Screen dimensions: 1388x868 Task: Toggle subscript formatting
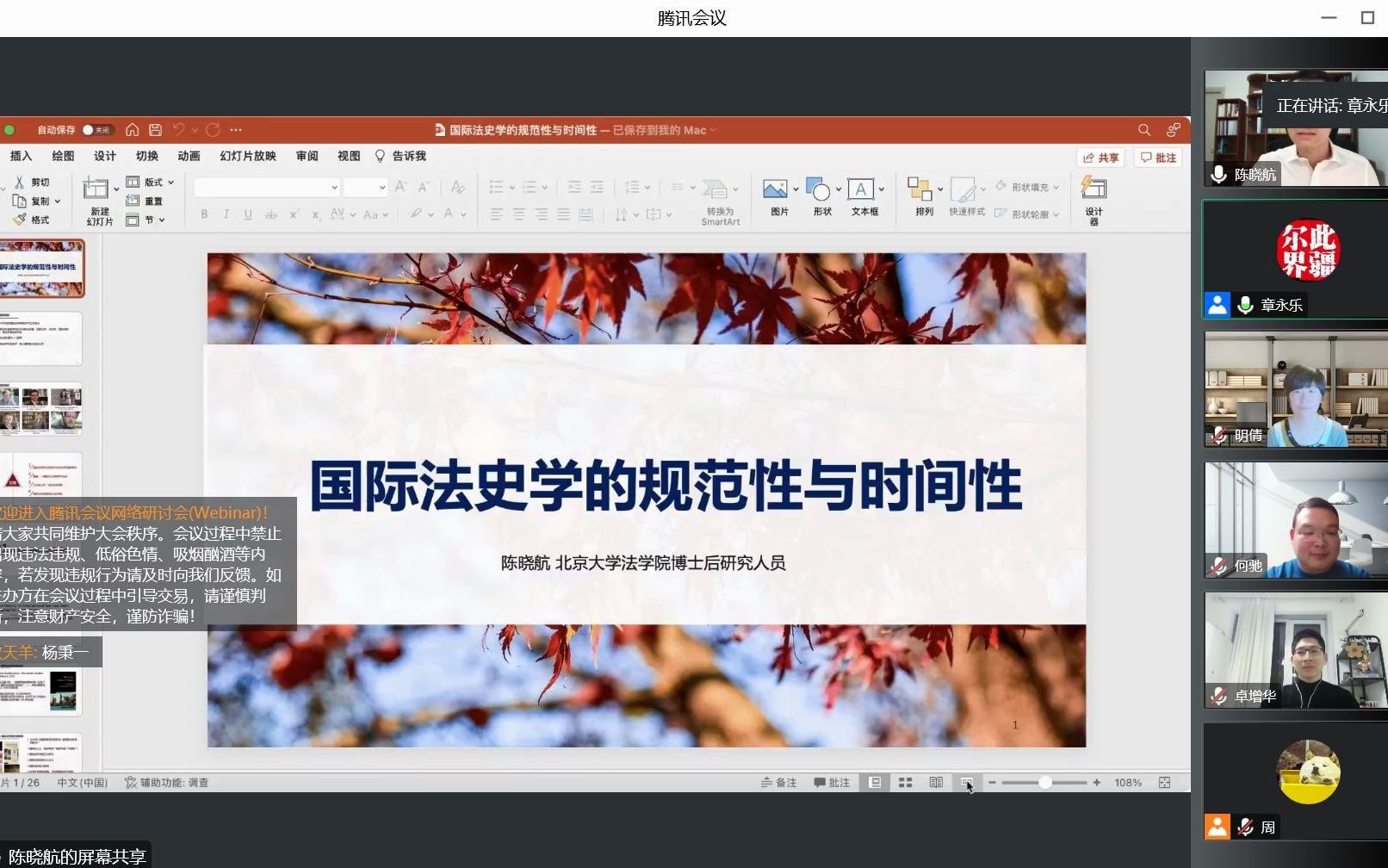tap(316, 214)
